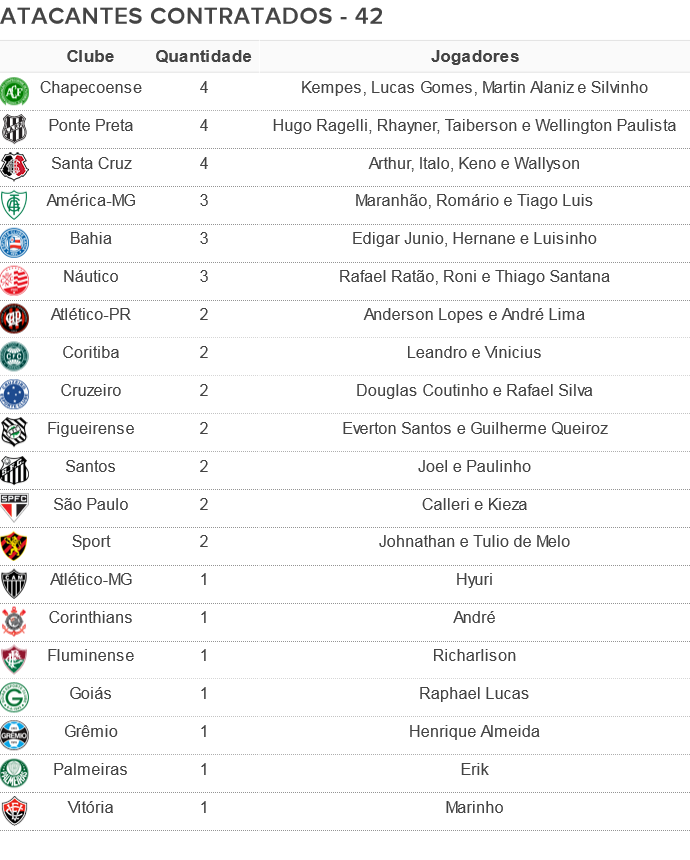Click the Clube column header
The height and width of the screenshot is (860, 690).
click(x=91, y=56)
